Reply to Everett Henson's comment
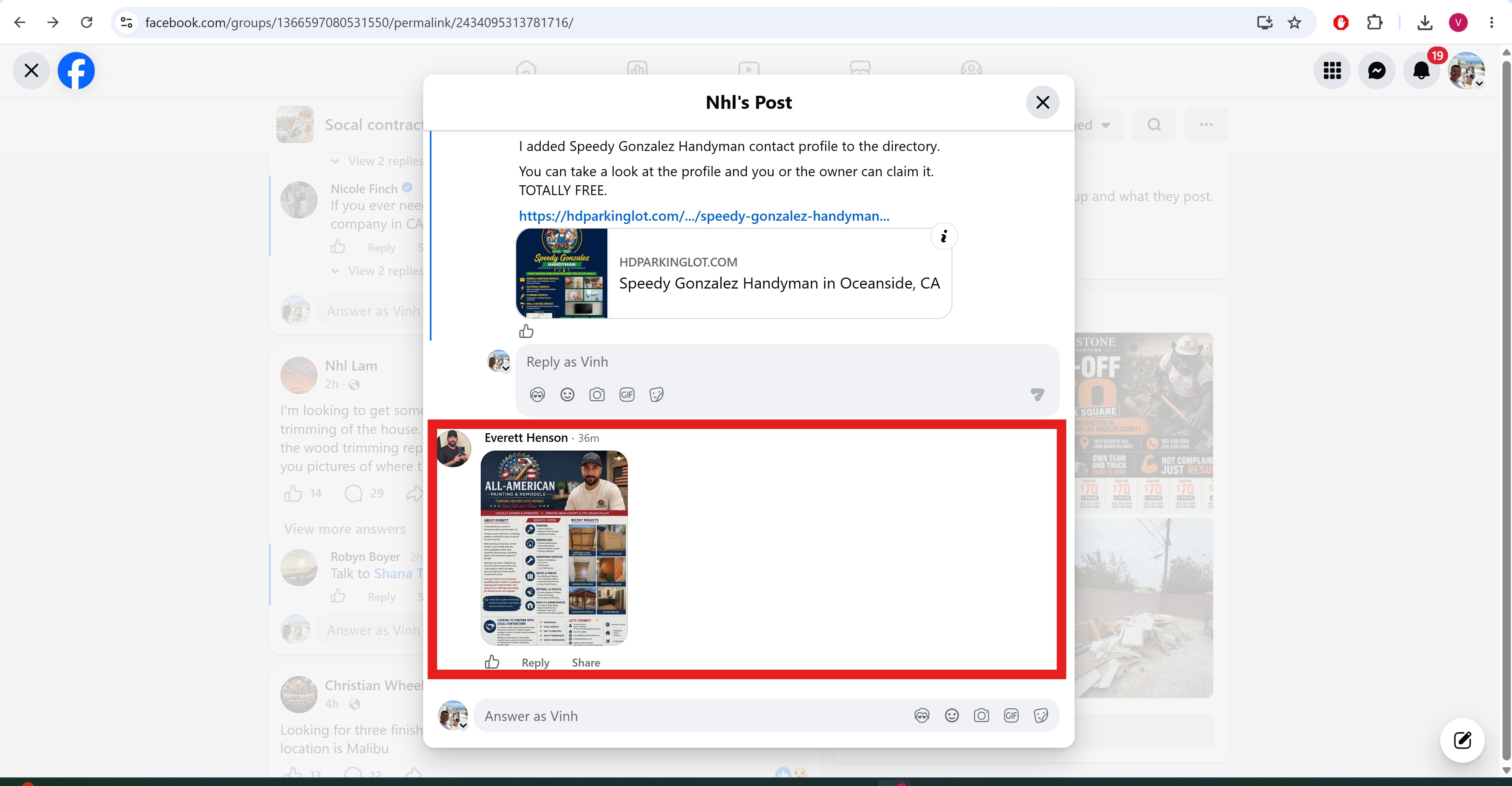This screenshot has height=786, width=1512. click(535, 662)
